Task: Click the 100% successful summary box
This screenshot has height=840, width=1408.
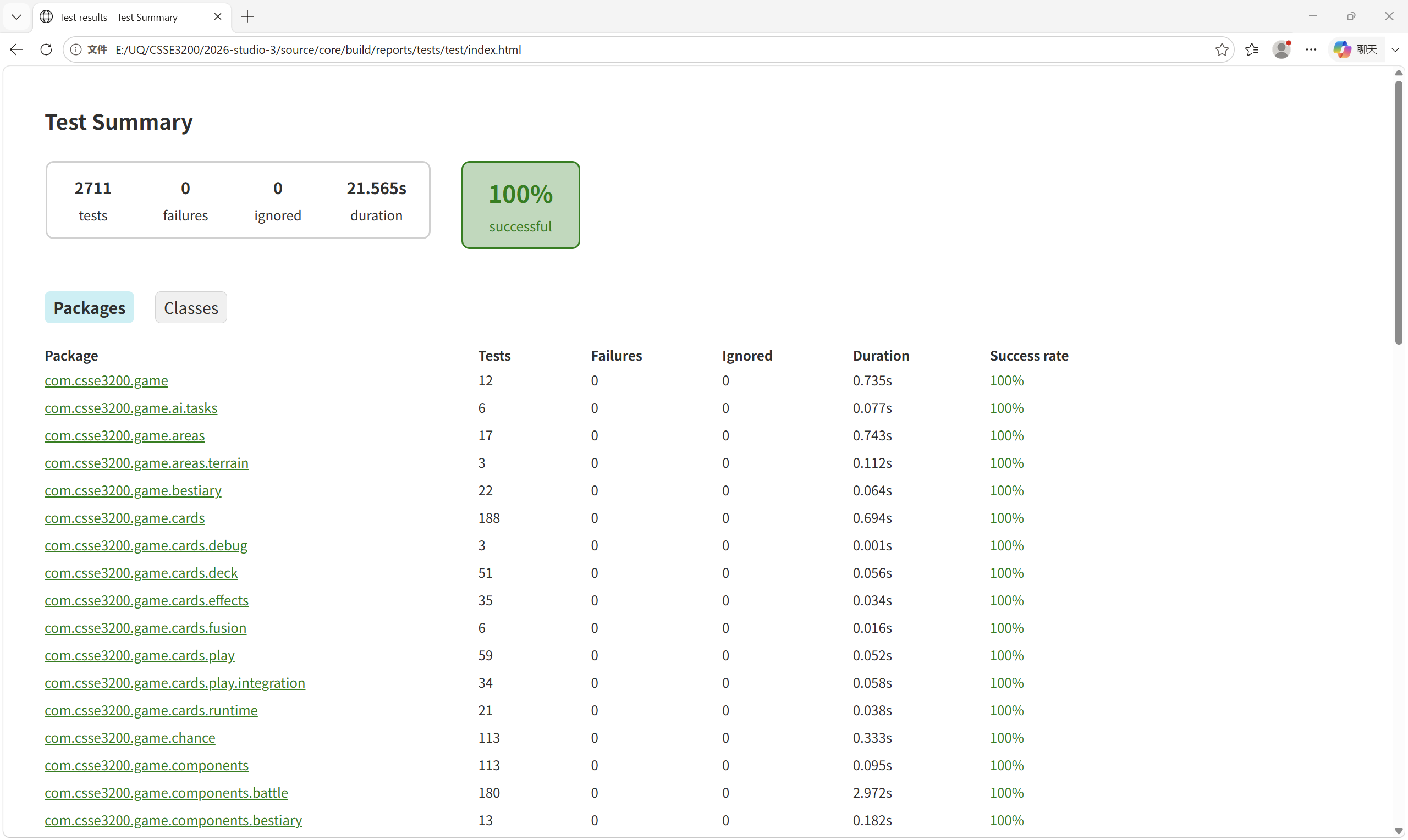Action: (x=520, y=205)
